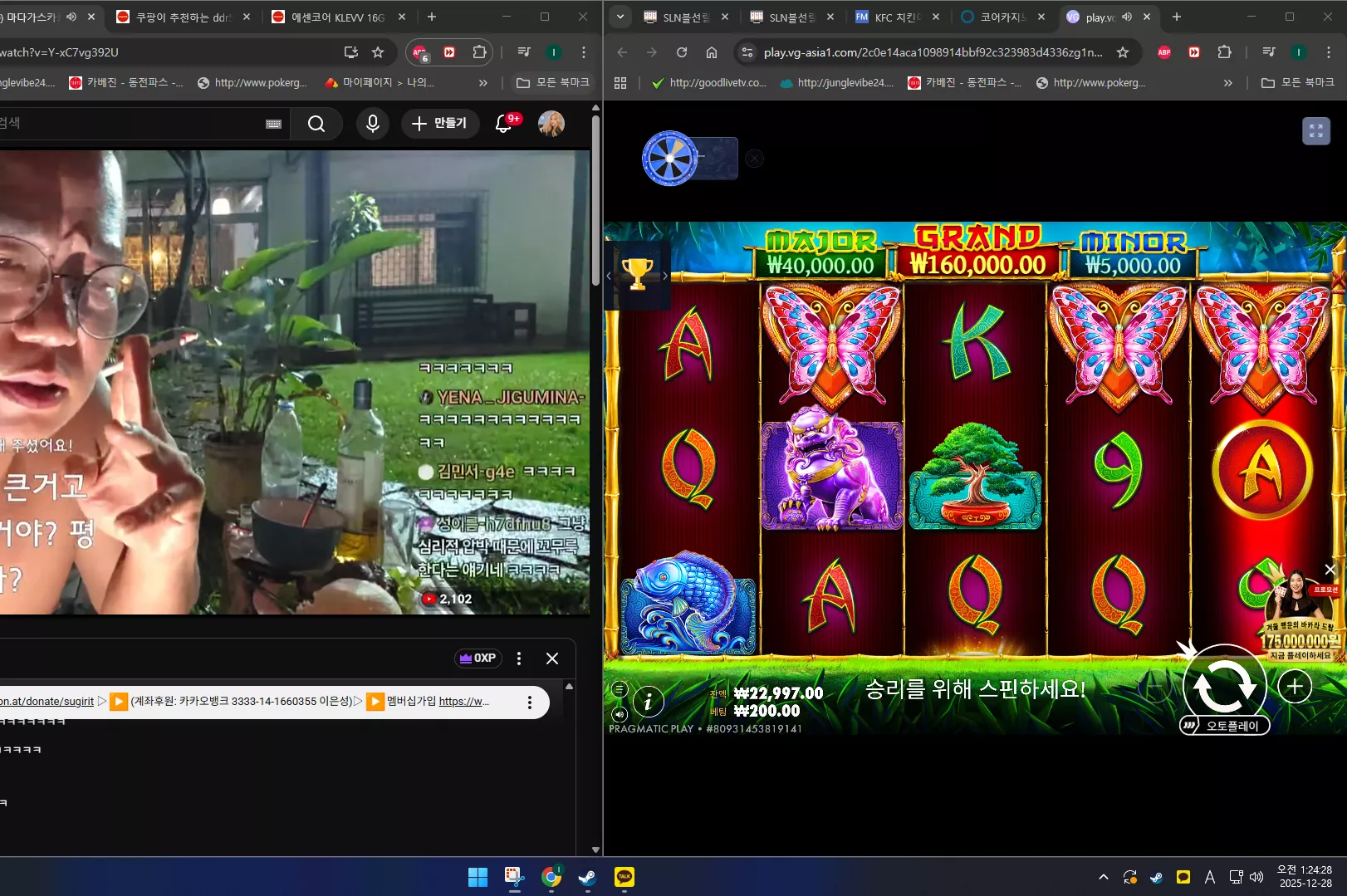1347x896 pixels.
Task: Click the blue prize wheel icon
Action: 669,158
